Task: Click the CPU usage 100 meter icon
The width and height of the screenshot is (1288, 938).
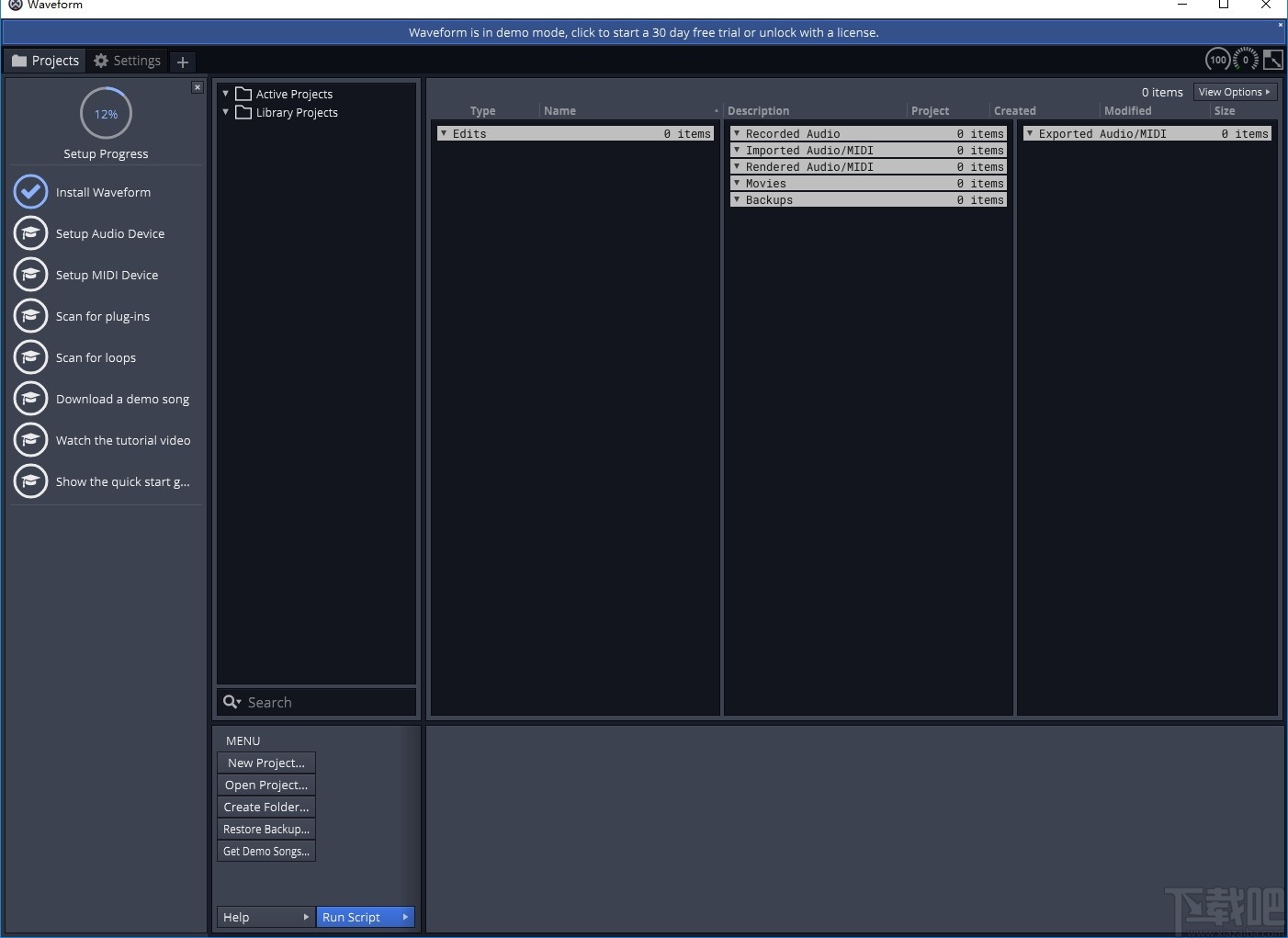Action: (1218, 60)
